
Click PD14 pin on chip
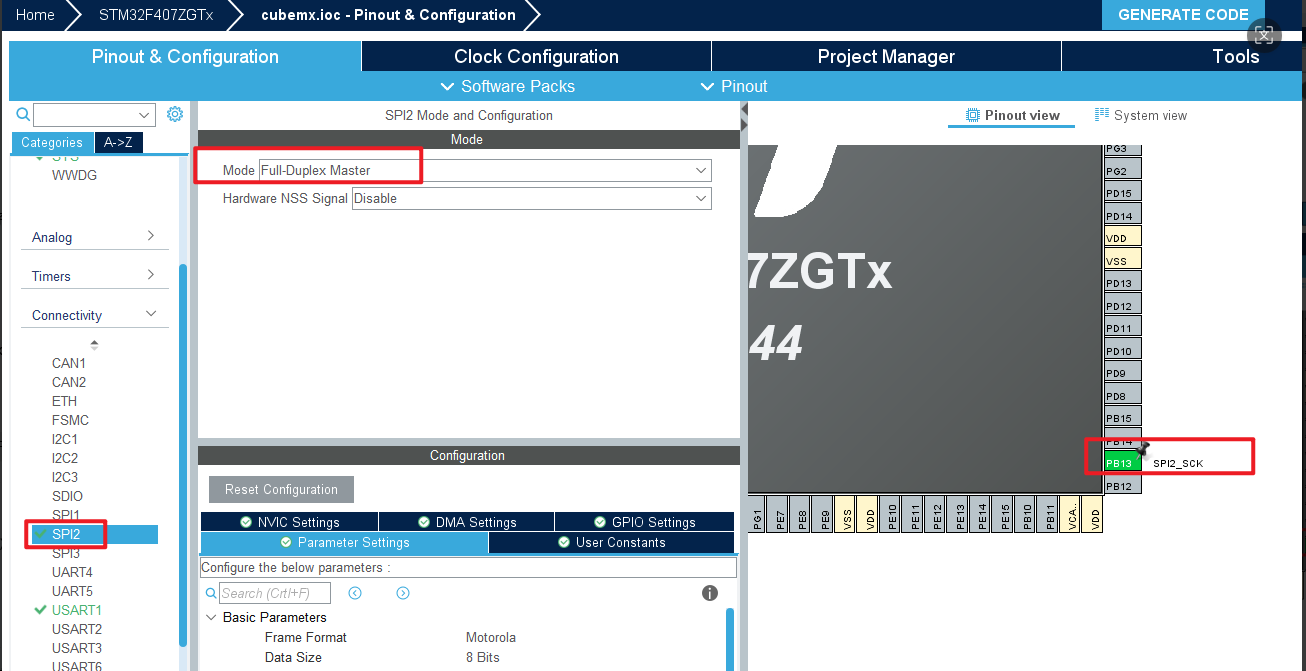(1122, 215)
